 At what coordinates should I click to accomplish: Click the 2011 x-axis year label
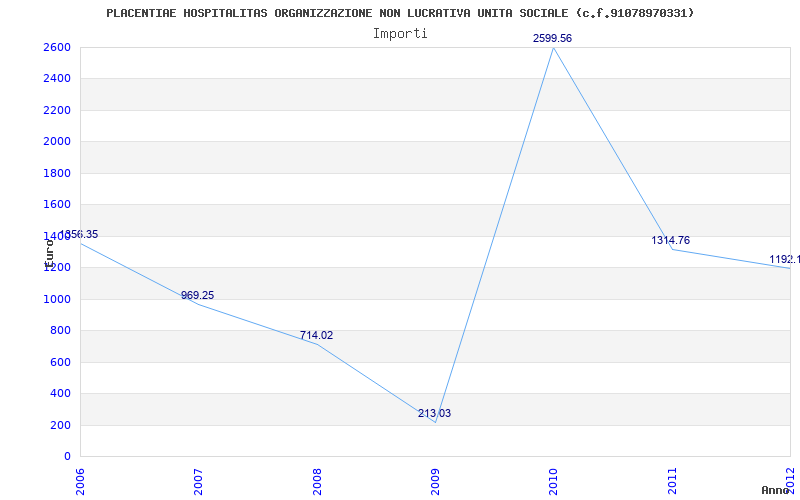[672, 481]
